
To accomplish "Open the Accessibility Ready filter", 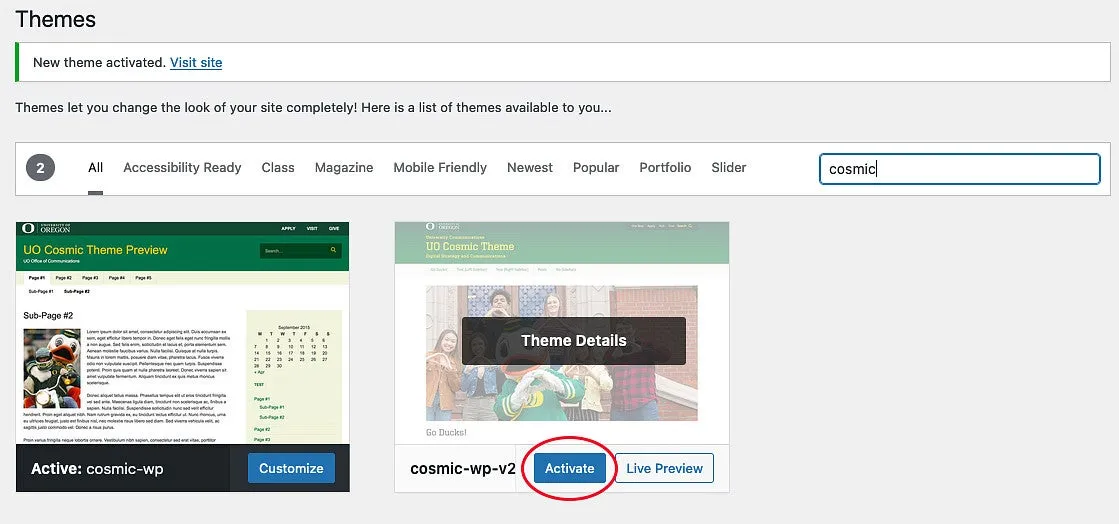I will click(x=182, y=168).
